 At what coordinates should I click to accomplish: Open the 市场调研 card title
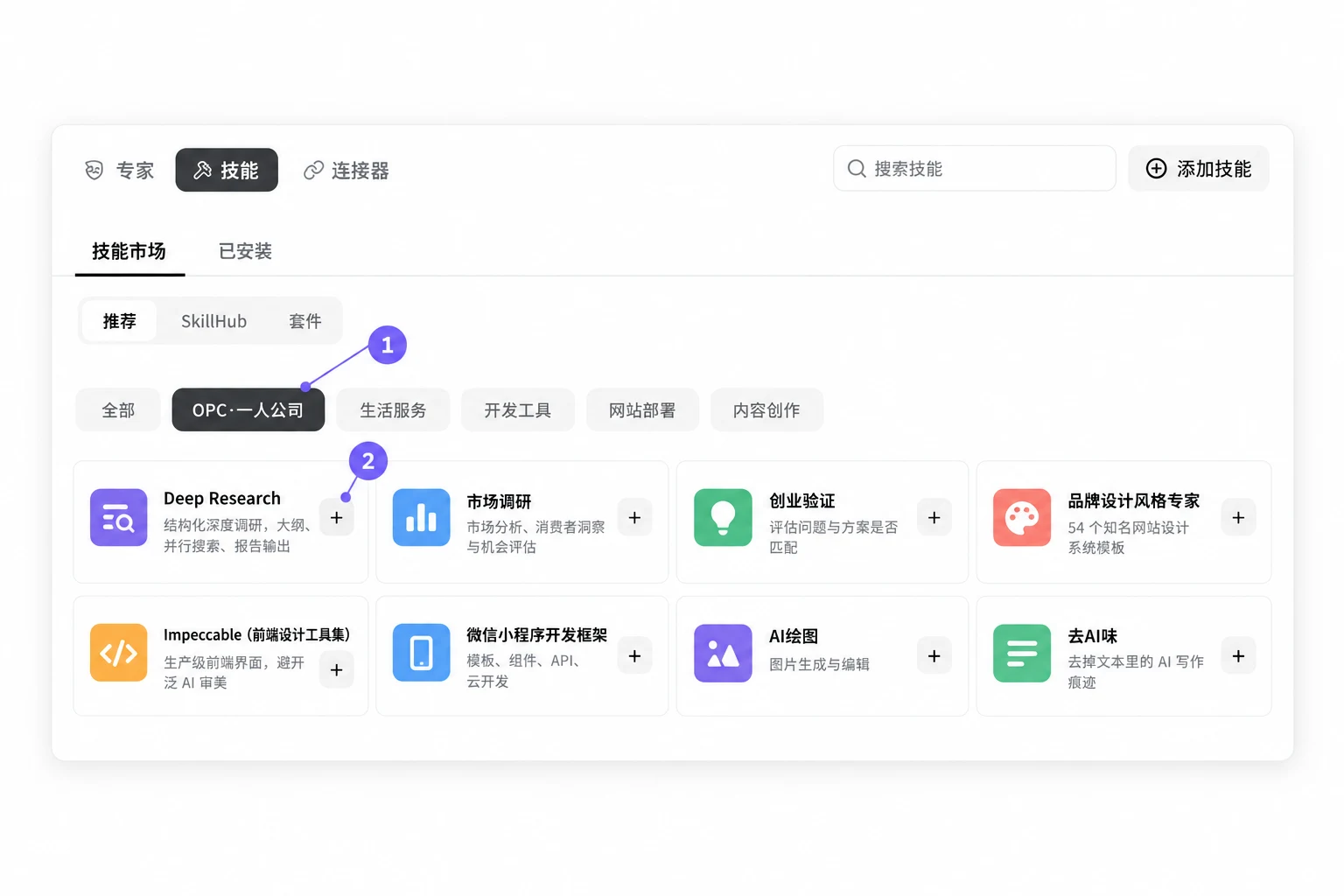click(499, 501)
